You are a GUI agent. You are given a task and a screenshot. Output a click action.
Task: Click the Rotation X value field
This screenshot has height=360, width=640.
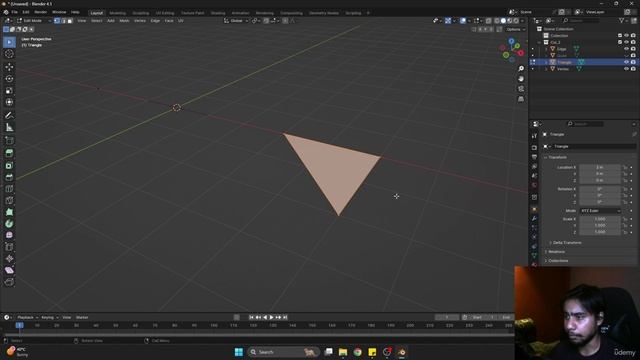(x=600, y=189)
